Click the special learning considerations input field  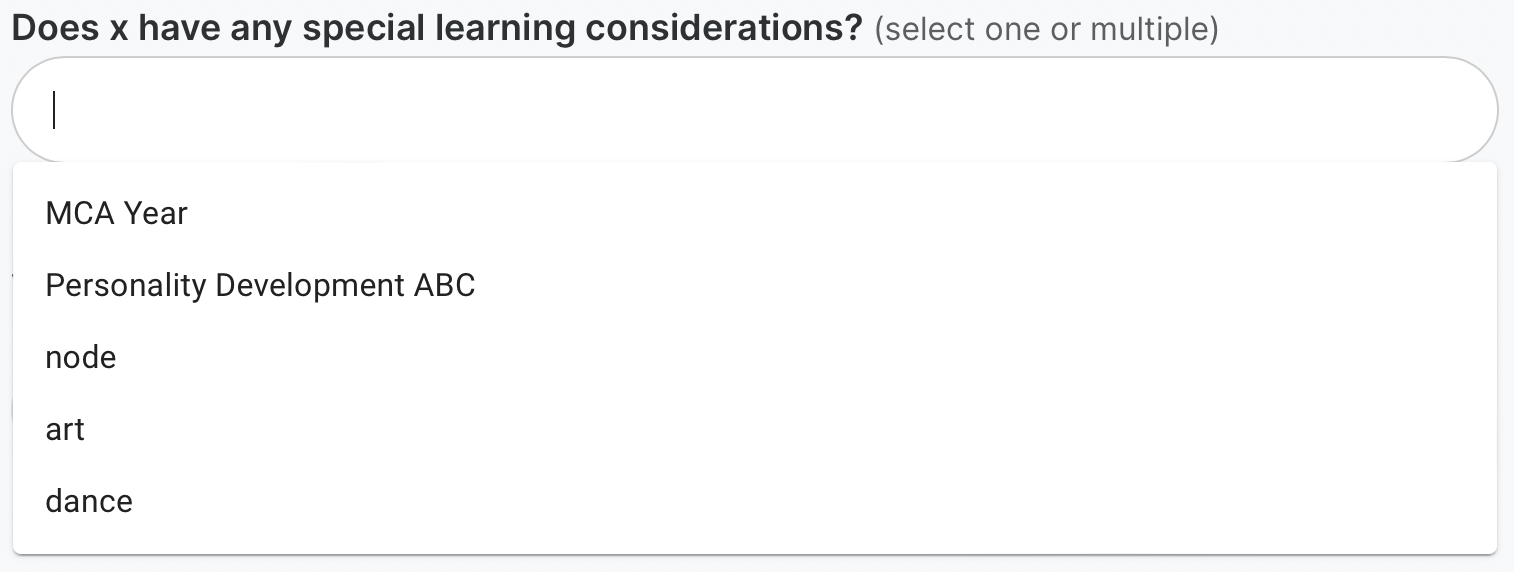coord(754,110)
